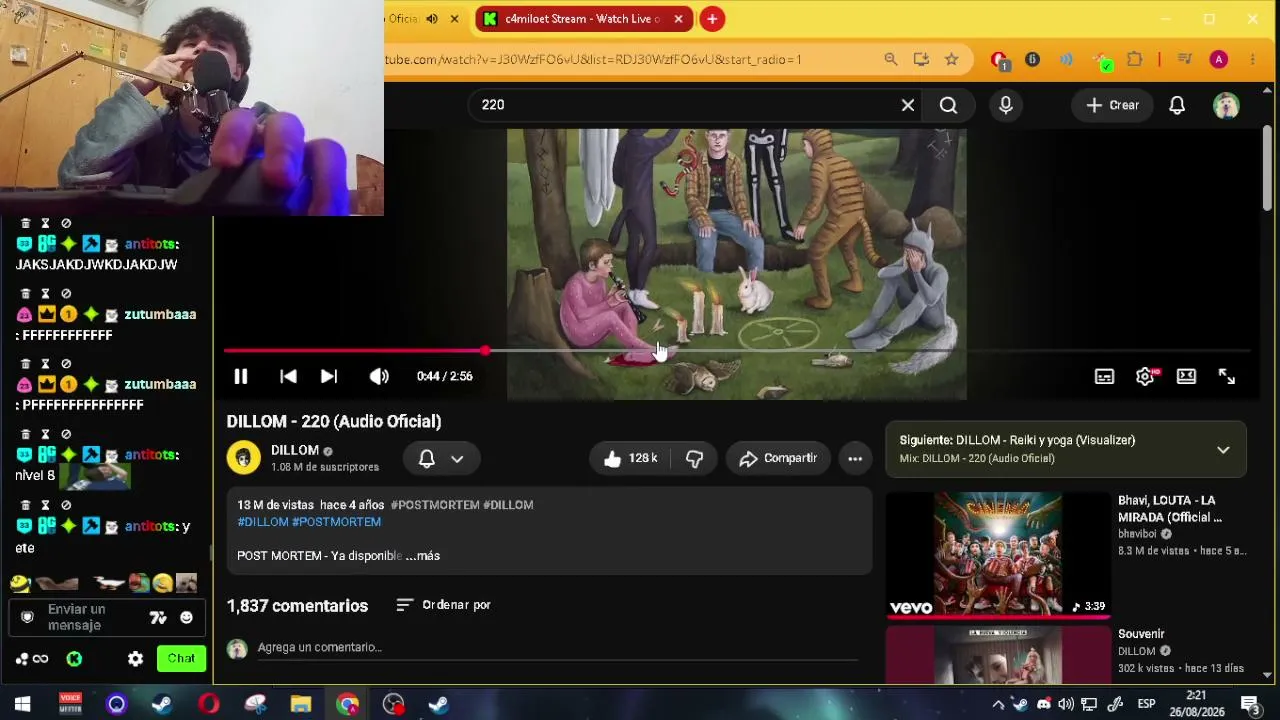Like the video with 128 k likes

tap(631, 458)
